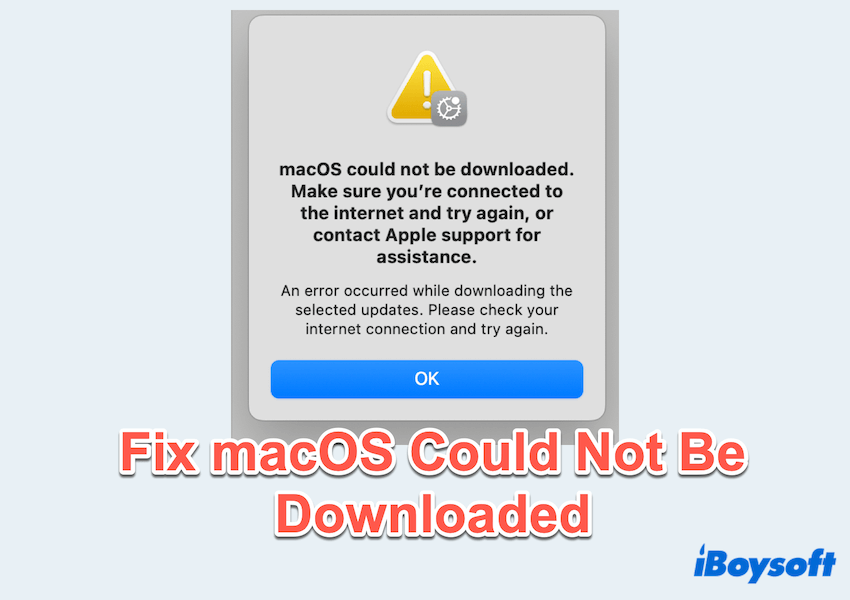Click the "Make sure you're connected to" line
Screen dimensions: 850x600
[427, 191]
